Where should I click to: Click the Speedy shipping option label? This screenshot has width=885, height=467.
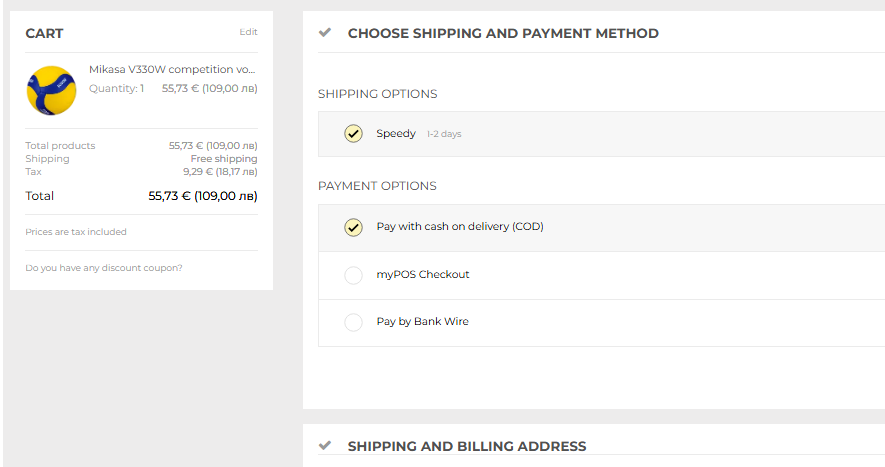(396, 134)
